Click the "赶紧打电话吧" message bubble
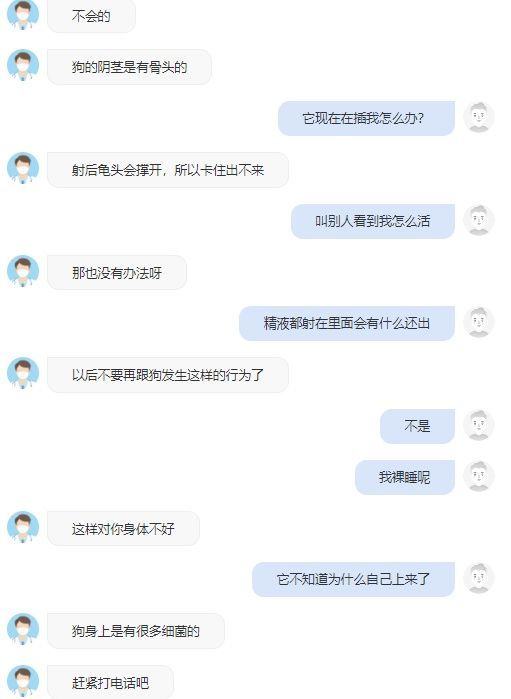The width and height of the screenshot is (511, 699). click(111, 683)
